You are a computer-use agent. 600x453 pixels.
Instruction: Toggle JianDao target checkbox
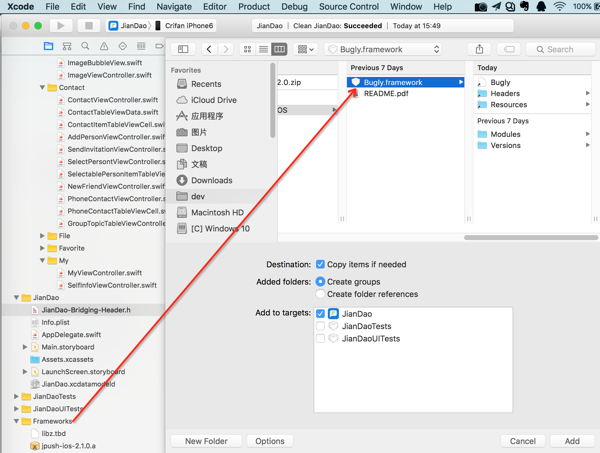(x=320, y=314)
